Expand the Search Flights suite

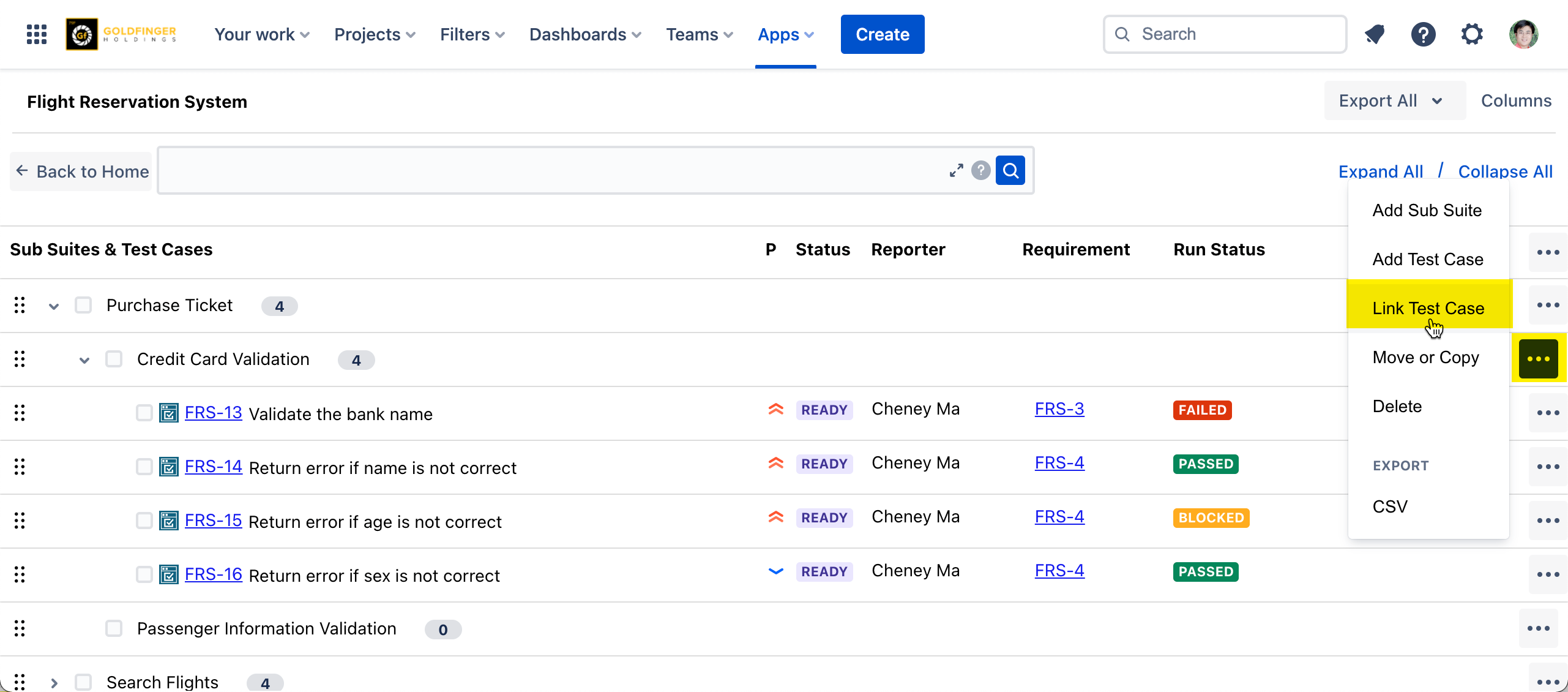point(54,683)
